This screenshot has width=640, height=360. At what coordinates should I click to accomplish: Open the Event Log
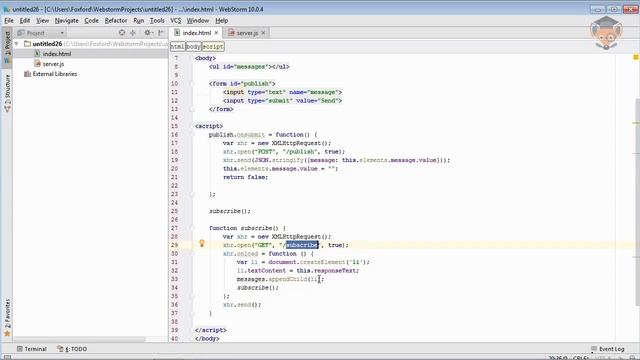[608, 349]
